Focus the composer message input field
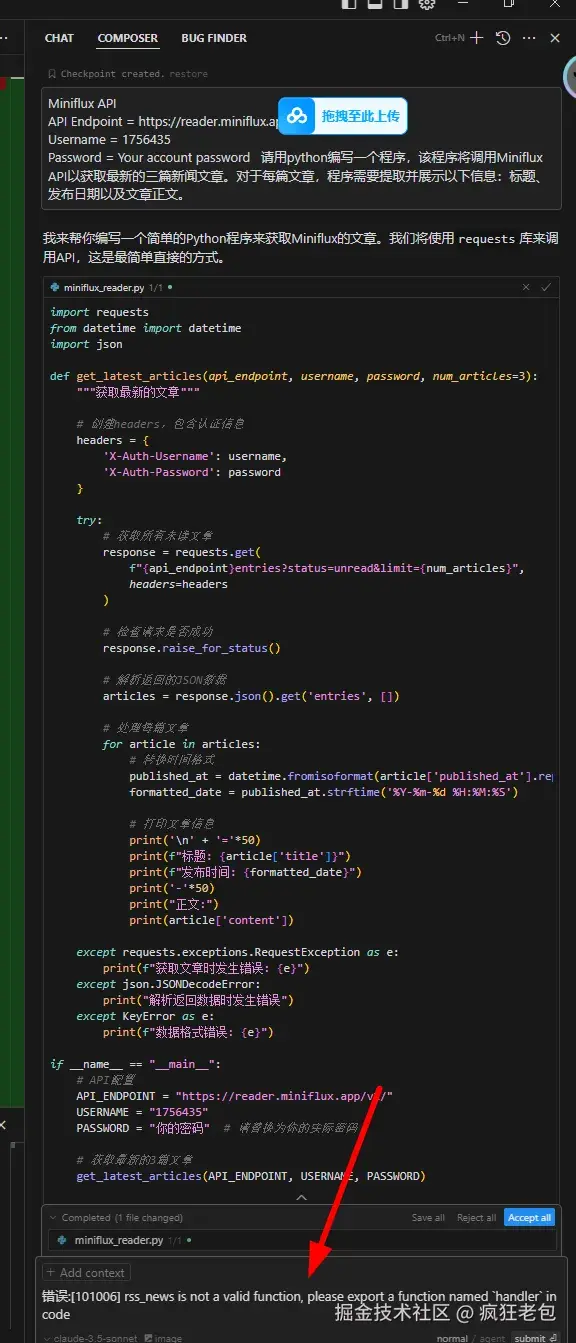 (x=301, y=1305)
